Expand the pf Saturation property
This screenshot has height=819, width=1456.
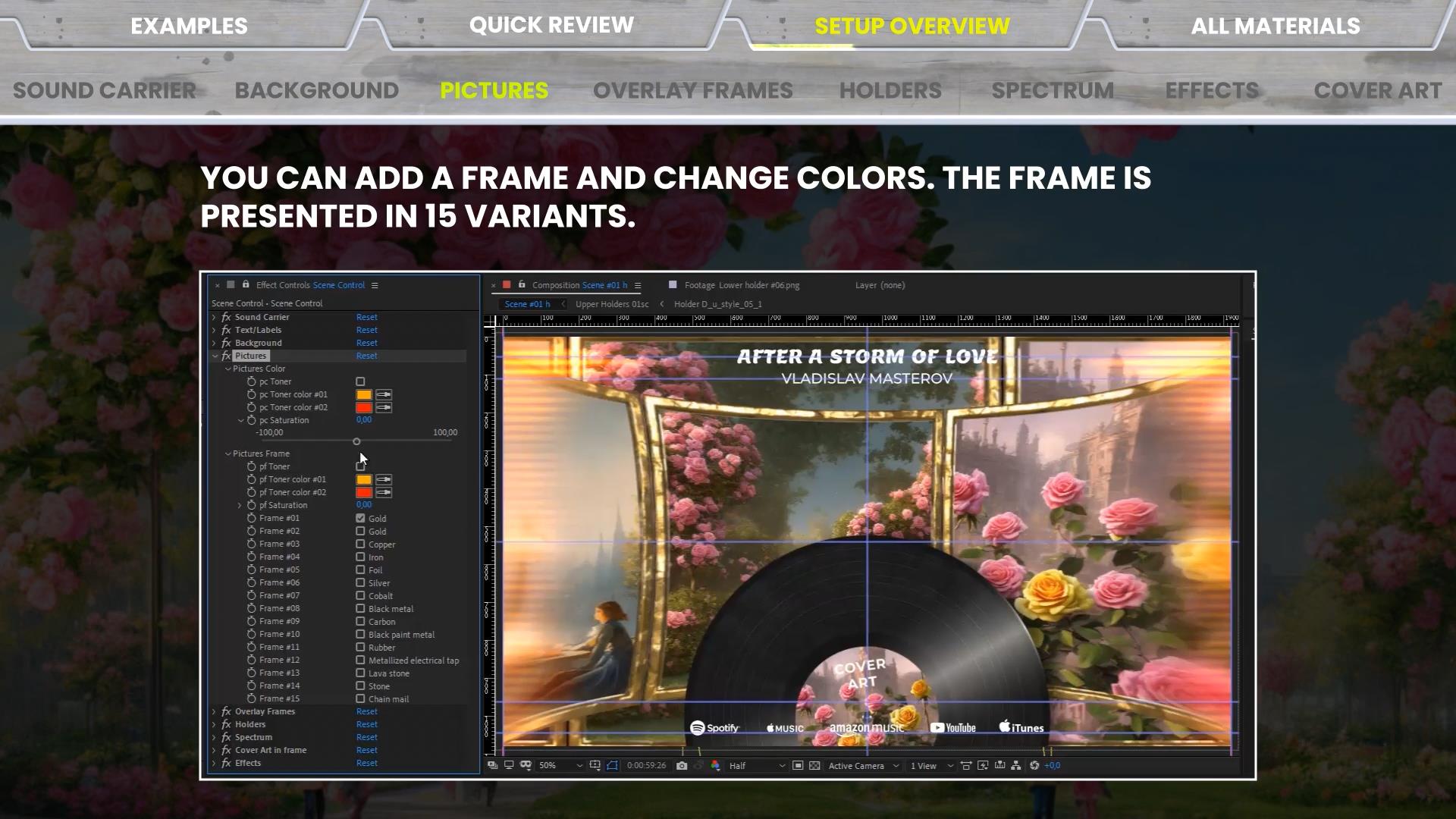point(240,505)
